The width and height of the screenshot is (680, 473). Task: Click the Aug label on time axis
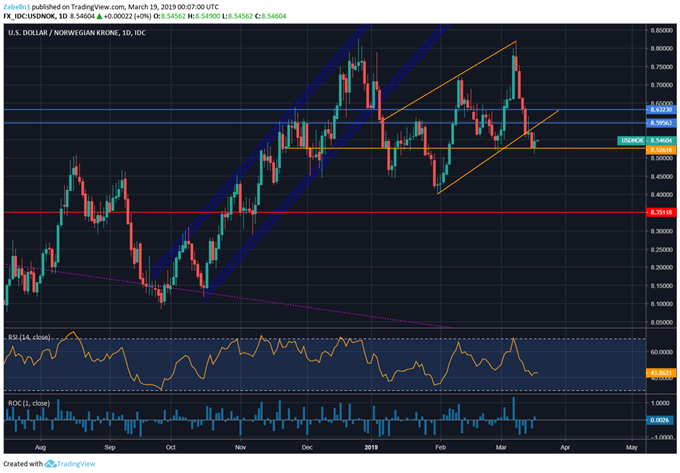(40, 447)
